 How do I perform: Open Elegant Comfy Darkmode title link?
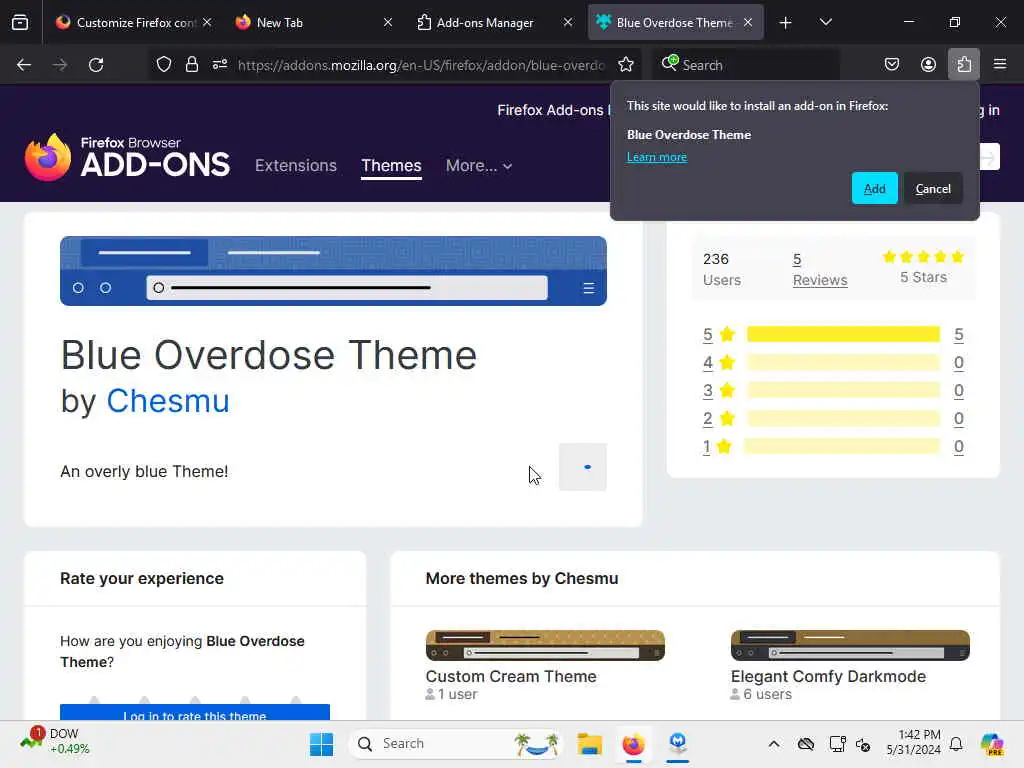tap(828, 677)
